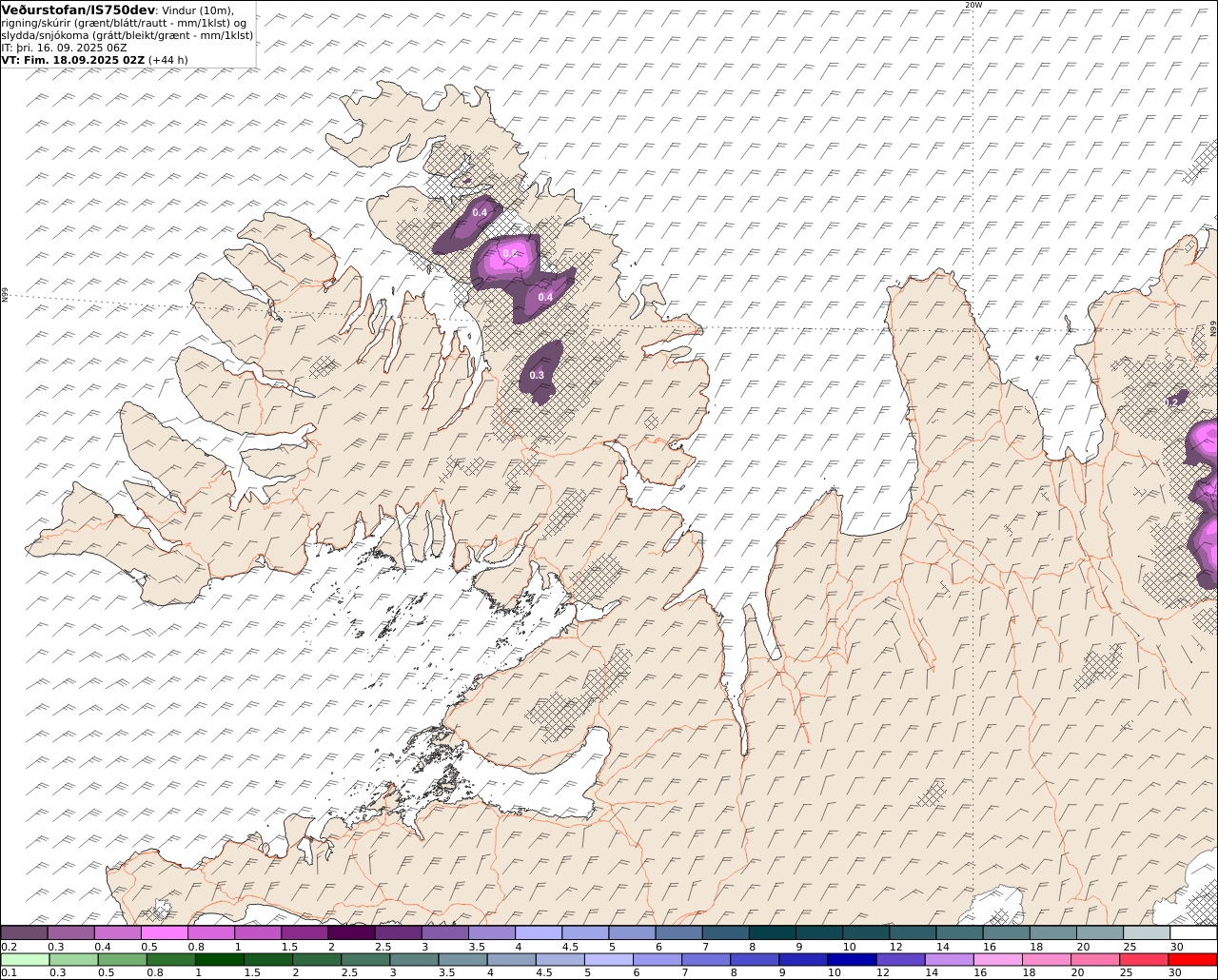Click the upper-row legend swatch starting at 0.3
Image resolution: width=1218 pixels, height=980 pixels.
click(x=70, y=932)
